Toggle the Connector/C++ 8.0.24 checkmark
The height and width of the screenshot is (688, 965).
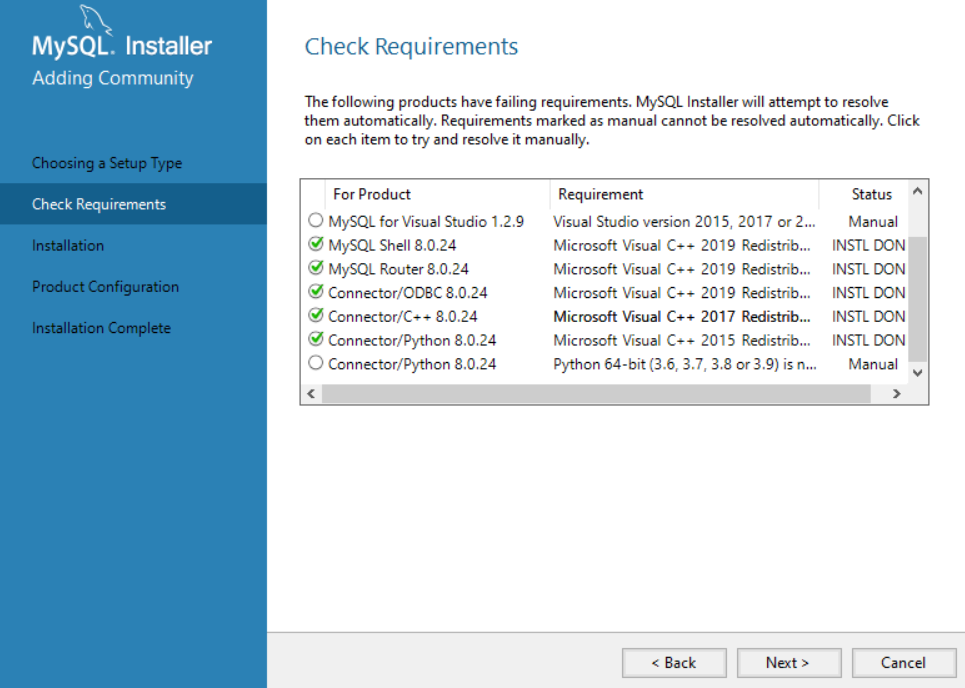coord(316,316)
